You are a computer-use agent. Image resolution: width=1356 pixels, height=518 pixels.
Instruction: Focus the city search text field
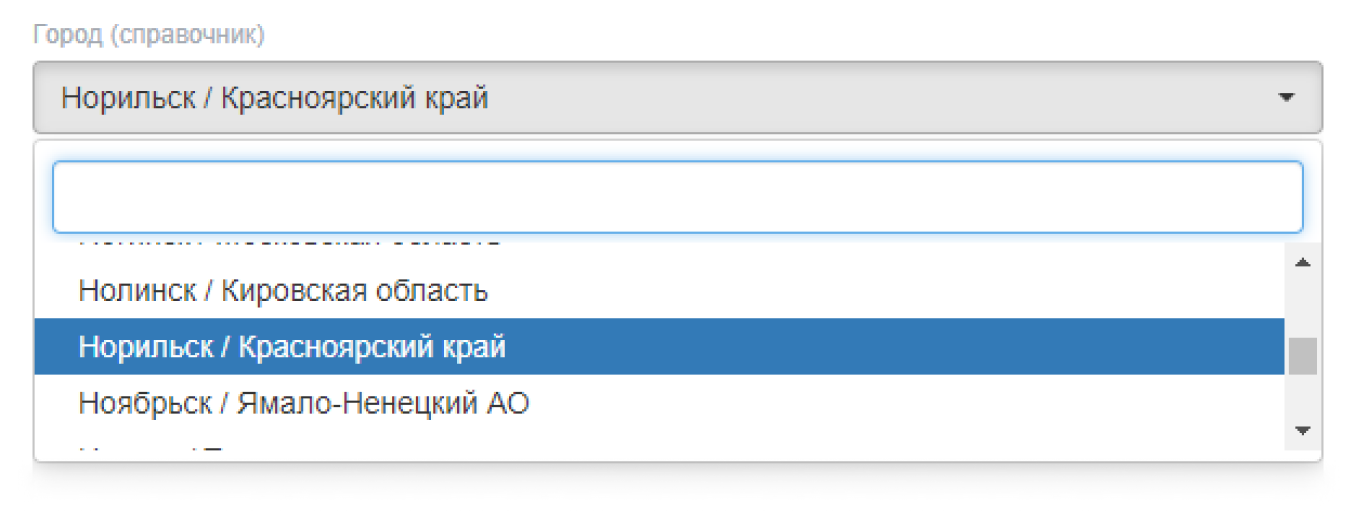click(x=677, y=197)
